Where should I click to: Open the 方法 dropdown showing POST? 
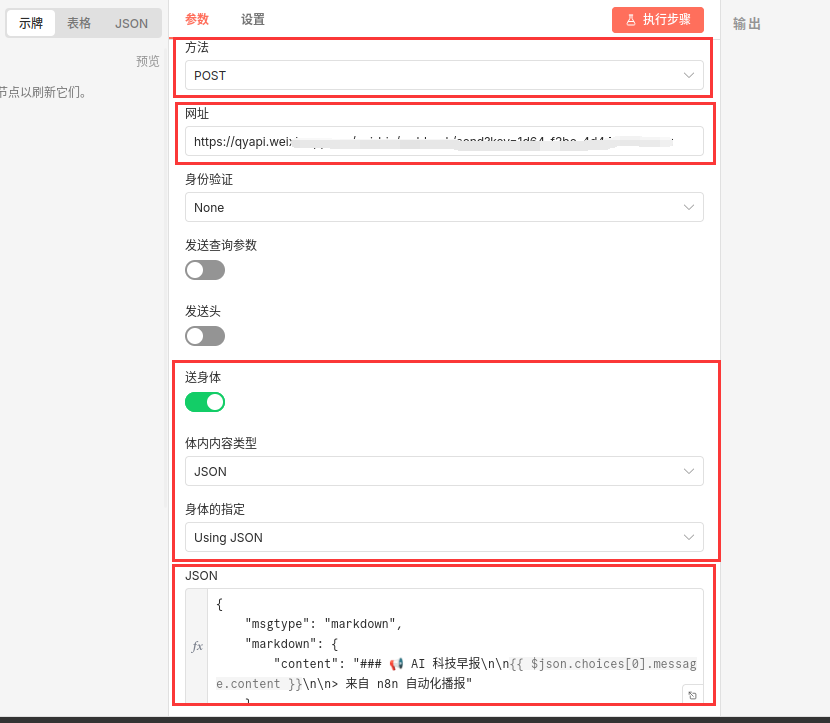click(x=443, y=76)
